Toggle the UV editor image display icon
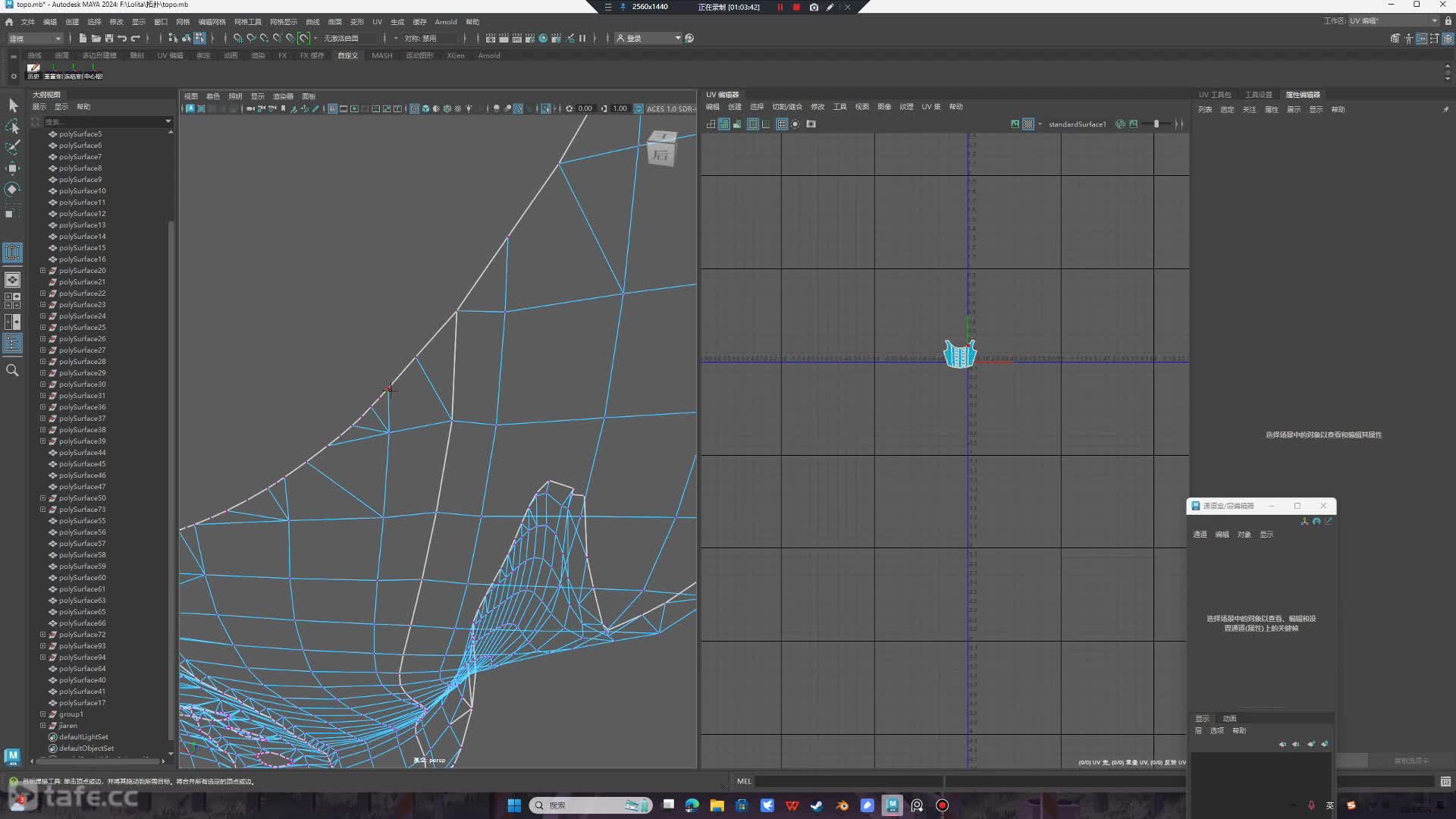The image size is (1456, 819). [1015, 124]
